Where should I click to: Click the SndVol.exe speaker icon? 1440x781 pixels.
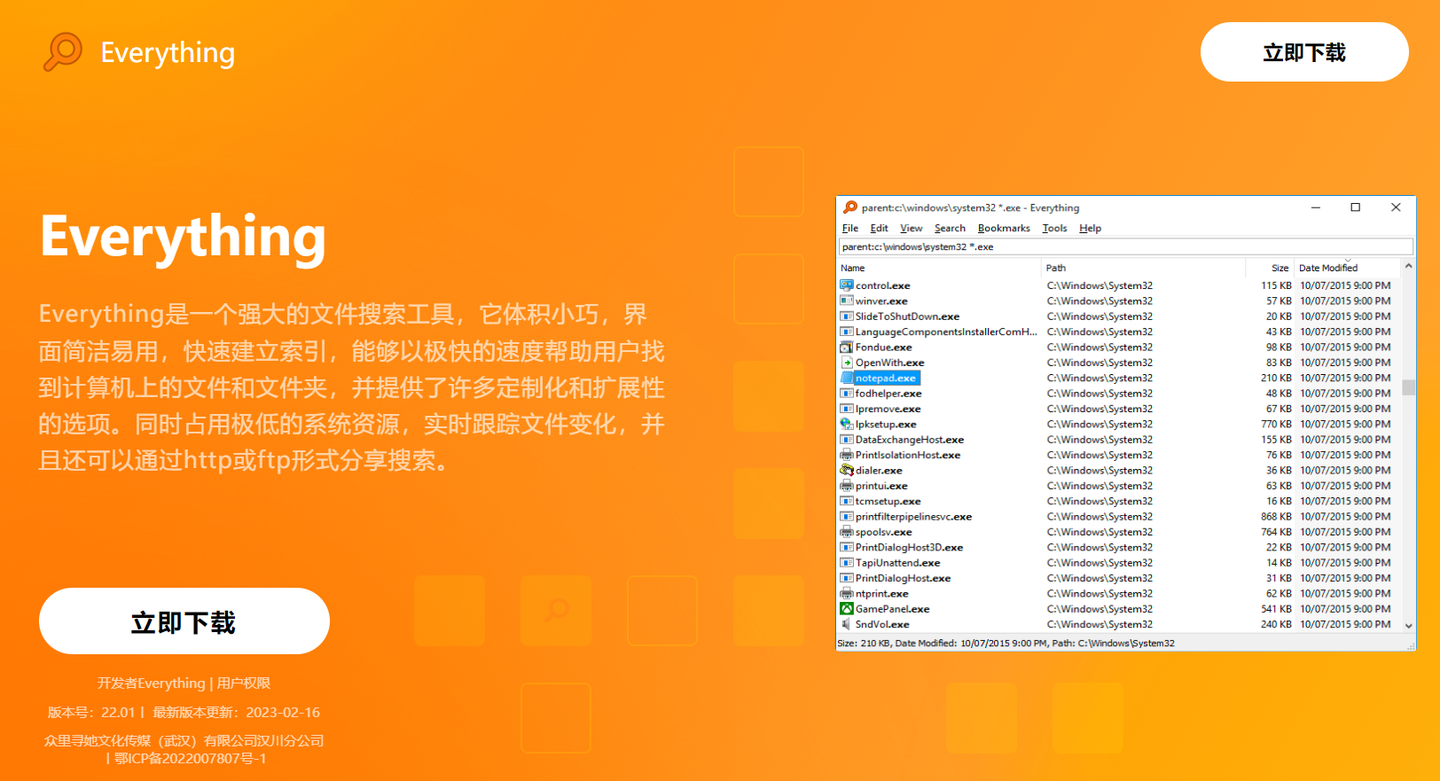[x=847, y=624]
